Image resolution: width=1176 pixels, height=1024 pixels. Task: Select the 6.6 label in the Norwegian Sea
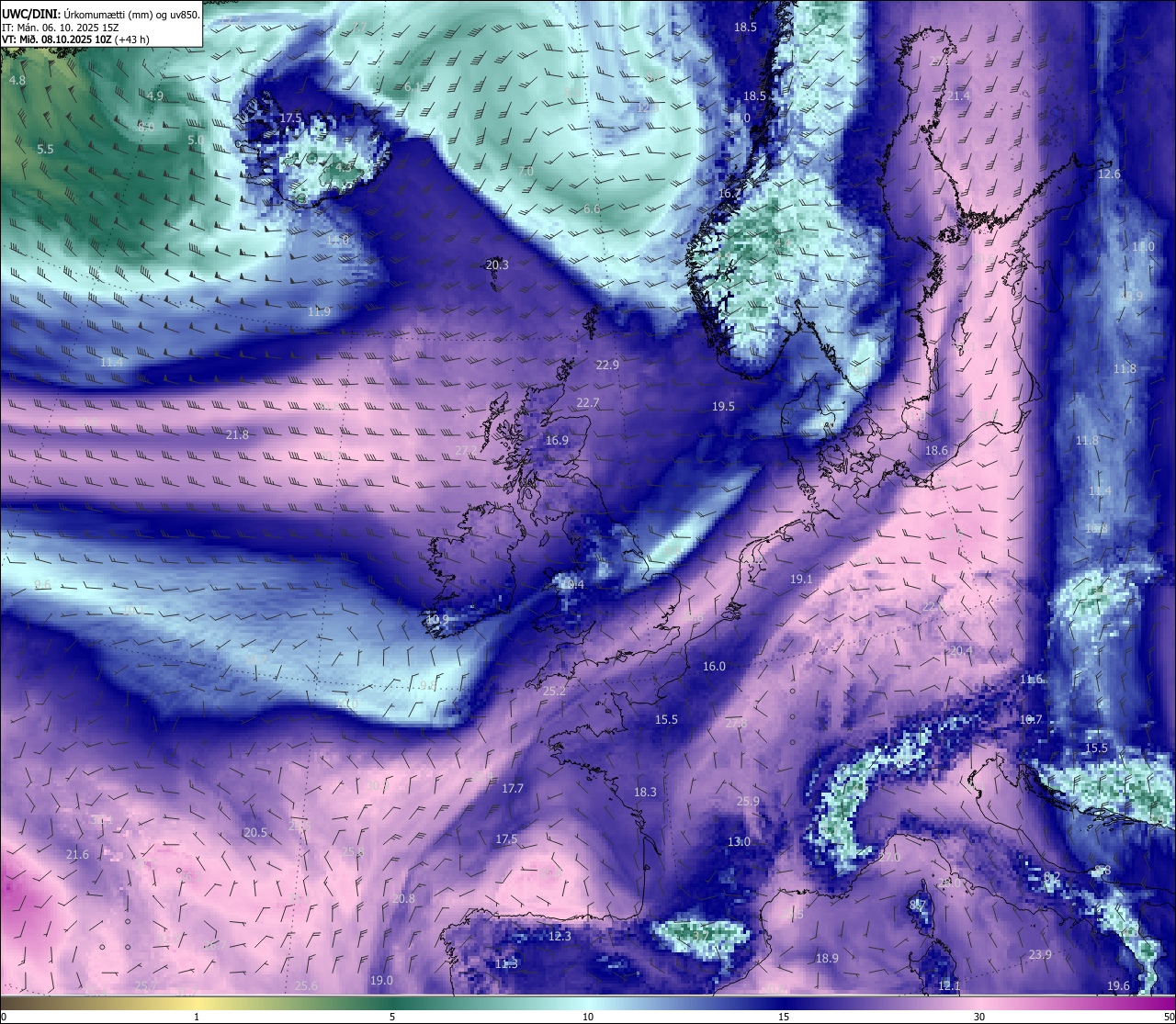tap(592, 209)
